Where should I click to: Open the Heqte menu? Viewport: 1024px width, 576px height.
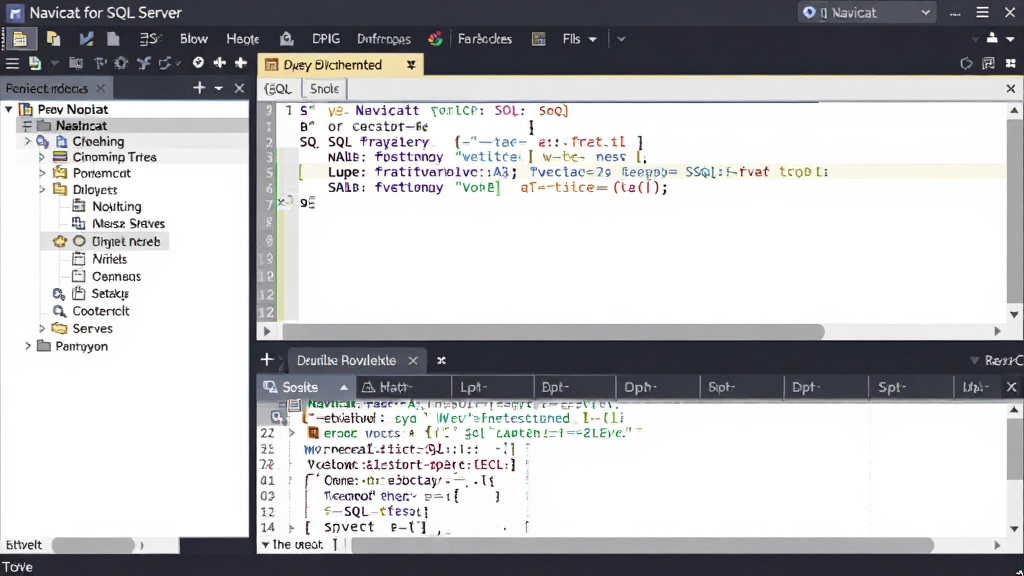(243, 39)
